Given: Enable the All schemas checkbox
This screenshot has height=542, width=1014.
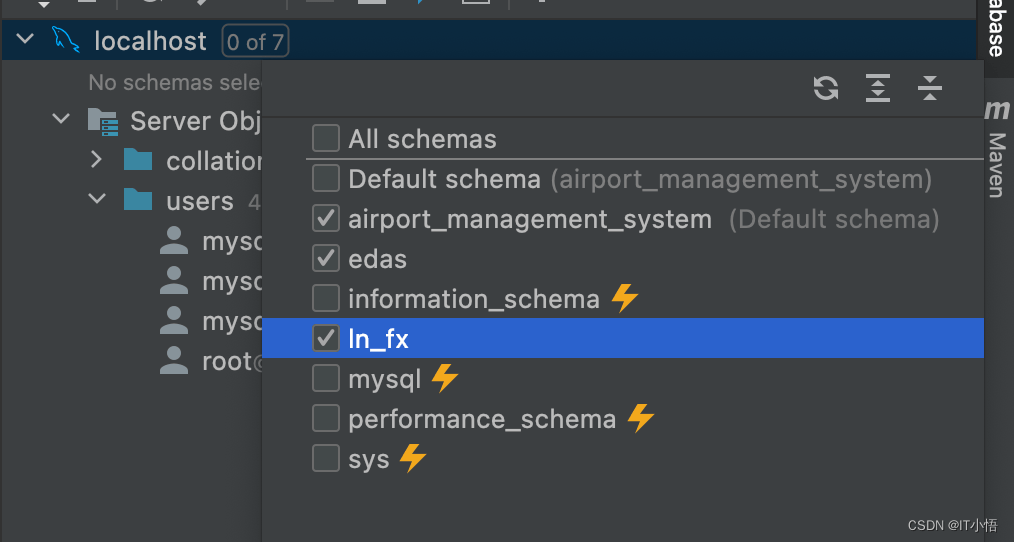Looking at the screenshot, I should point(326,138).
